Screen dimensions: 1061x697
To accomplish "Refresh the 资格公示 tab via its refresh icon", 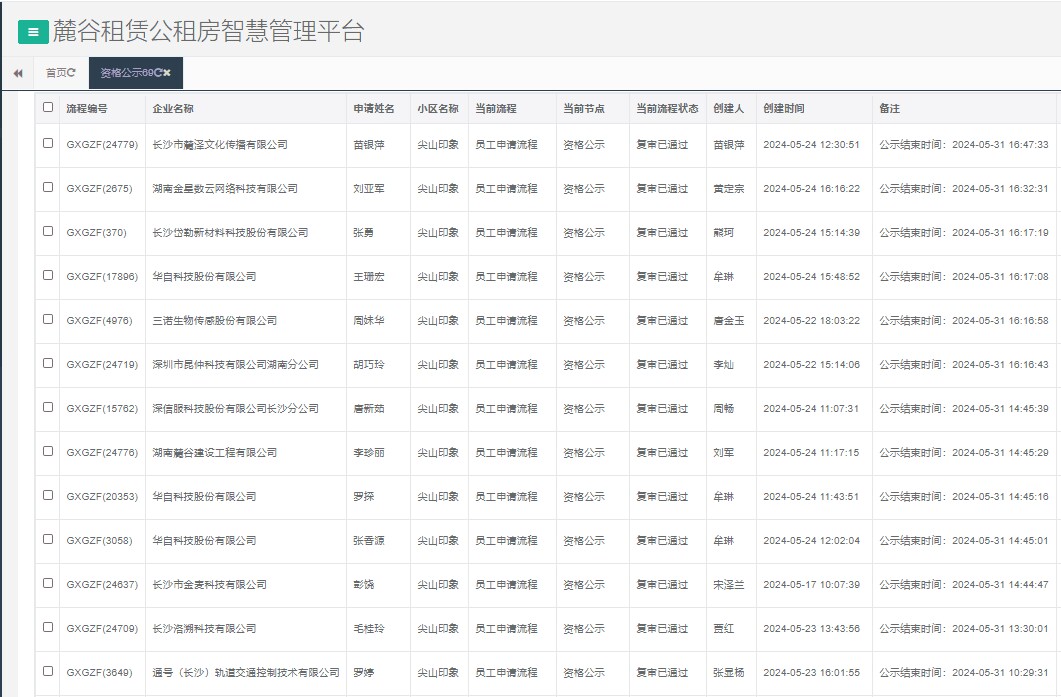I will click(157, 73).
